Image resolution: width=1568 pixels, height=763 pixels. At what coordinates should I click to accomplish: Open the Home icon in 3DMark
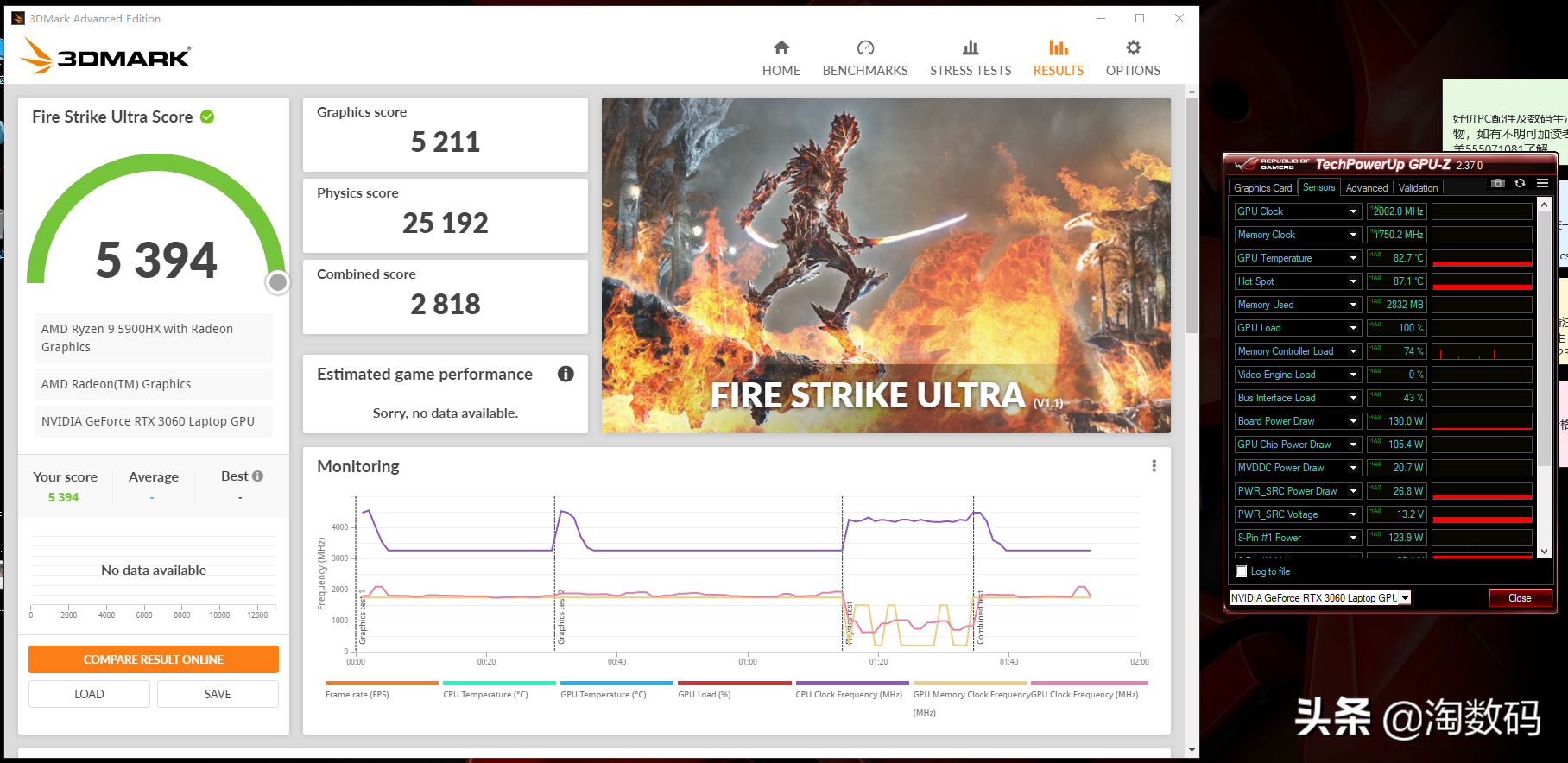pyautogui.click(x=781, y=47)
